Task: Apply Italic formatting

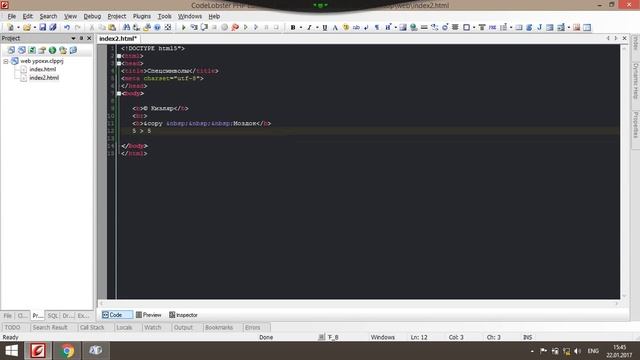Action: (309, 27)
